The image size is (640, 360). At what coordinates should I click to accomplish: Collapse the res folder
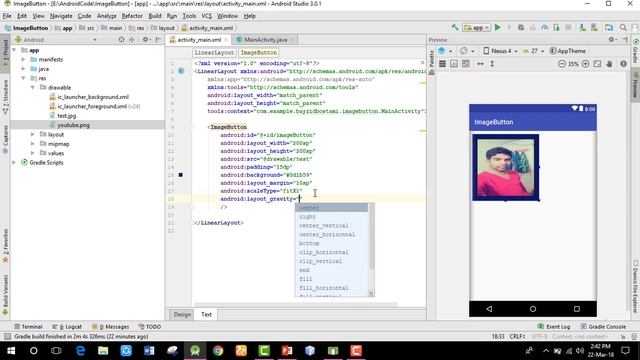pos(23,78)
